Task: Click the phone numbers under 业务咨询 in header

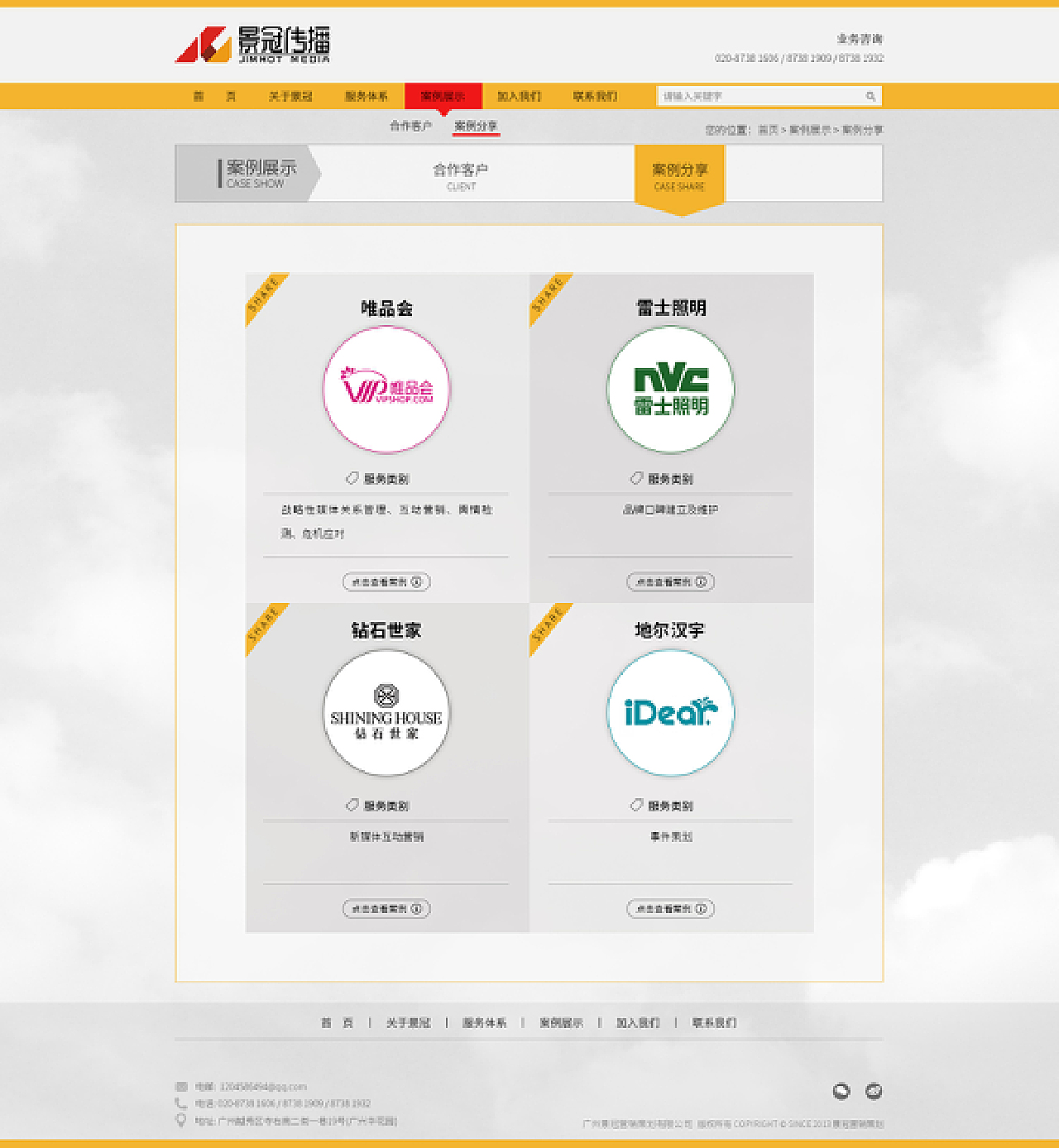Action: pyautogui.click(x=799, y=58)
